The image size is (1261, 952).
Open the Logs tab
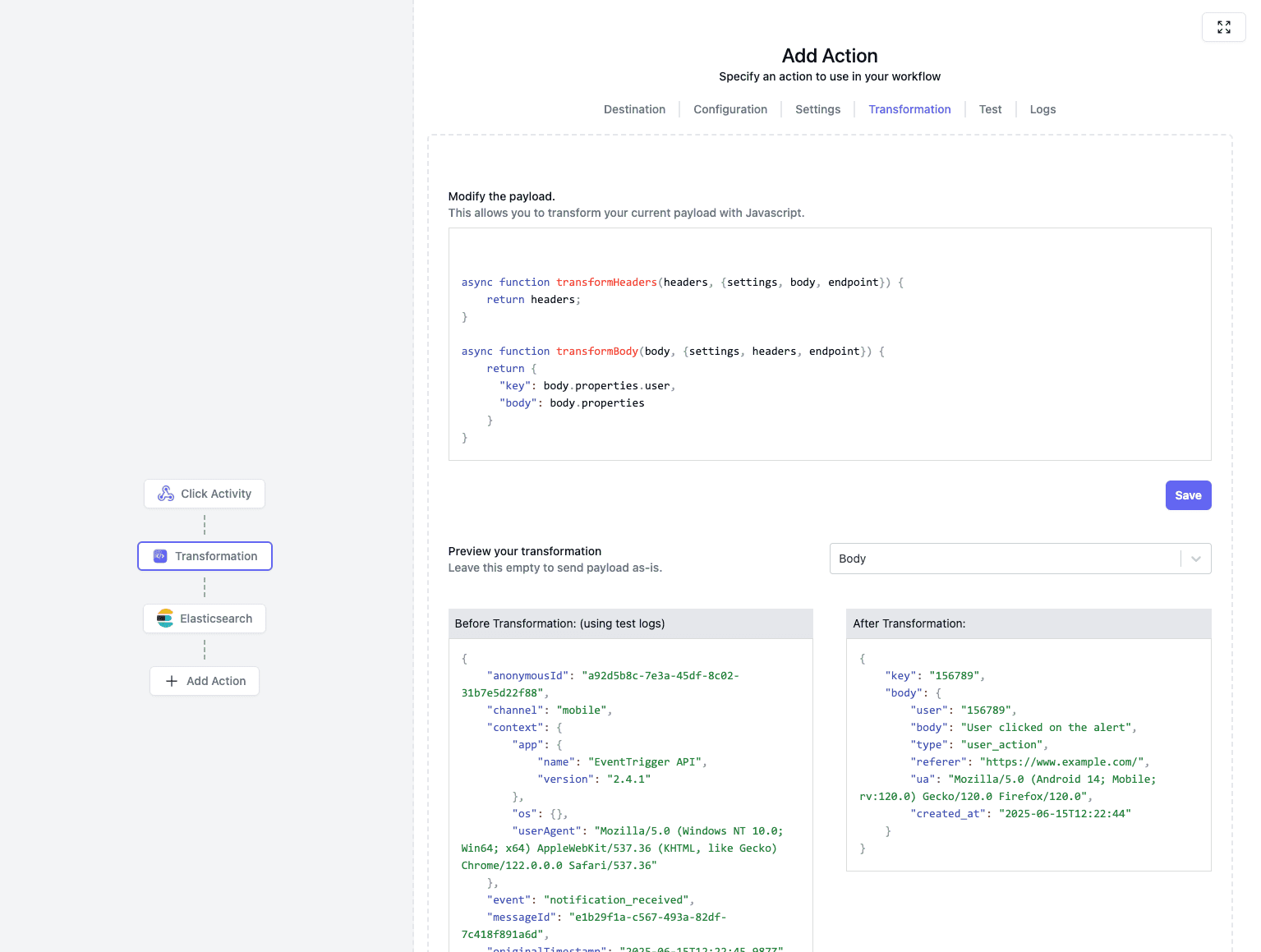tap(1042, 109)
